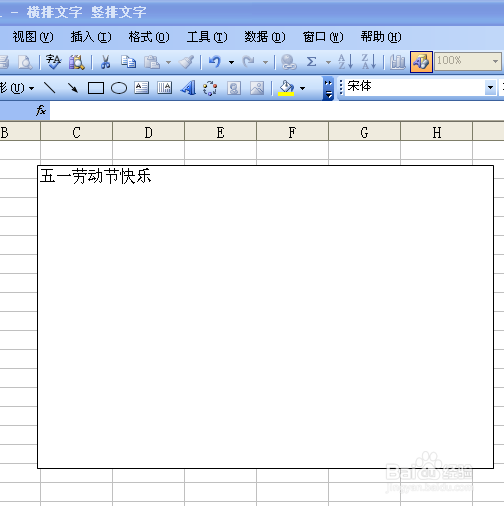Select column H header
Viewport: 504px width, 506px height.
click(x=436, y=132)
